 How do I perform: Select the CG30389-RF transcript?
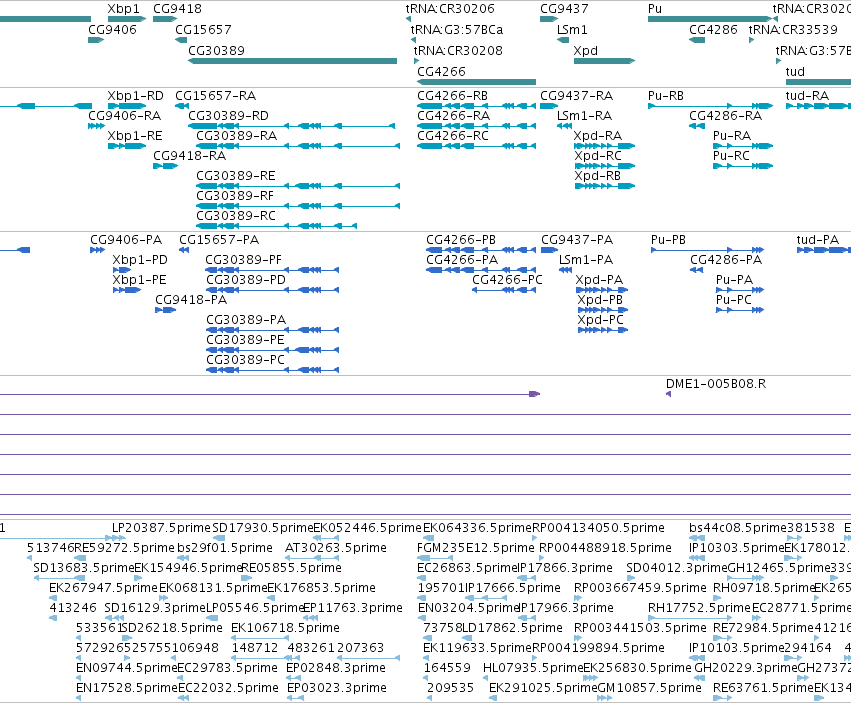[298, 206]
